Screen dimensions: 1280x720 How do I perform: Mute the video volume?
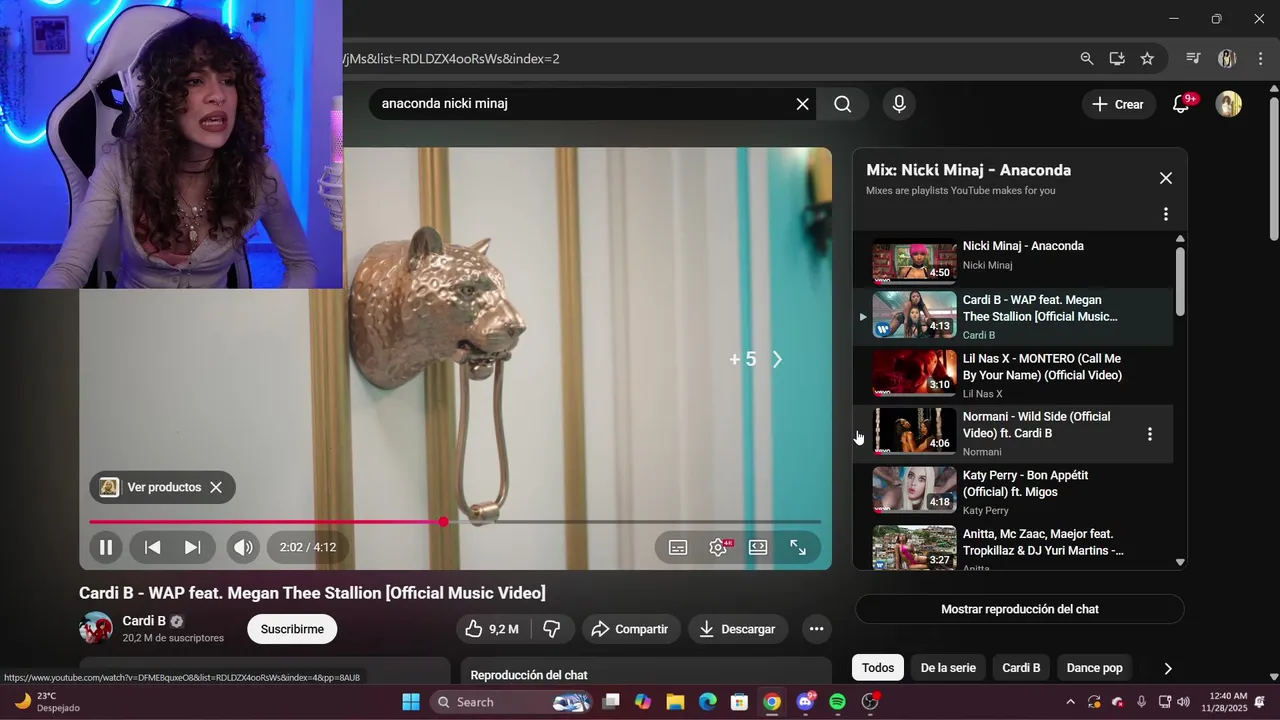(x=242, y=547)
